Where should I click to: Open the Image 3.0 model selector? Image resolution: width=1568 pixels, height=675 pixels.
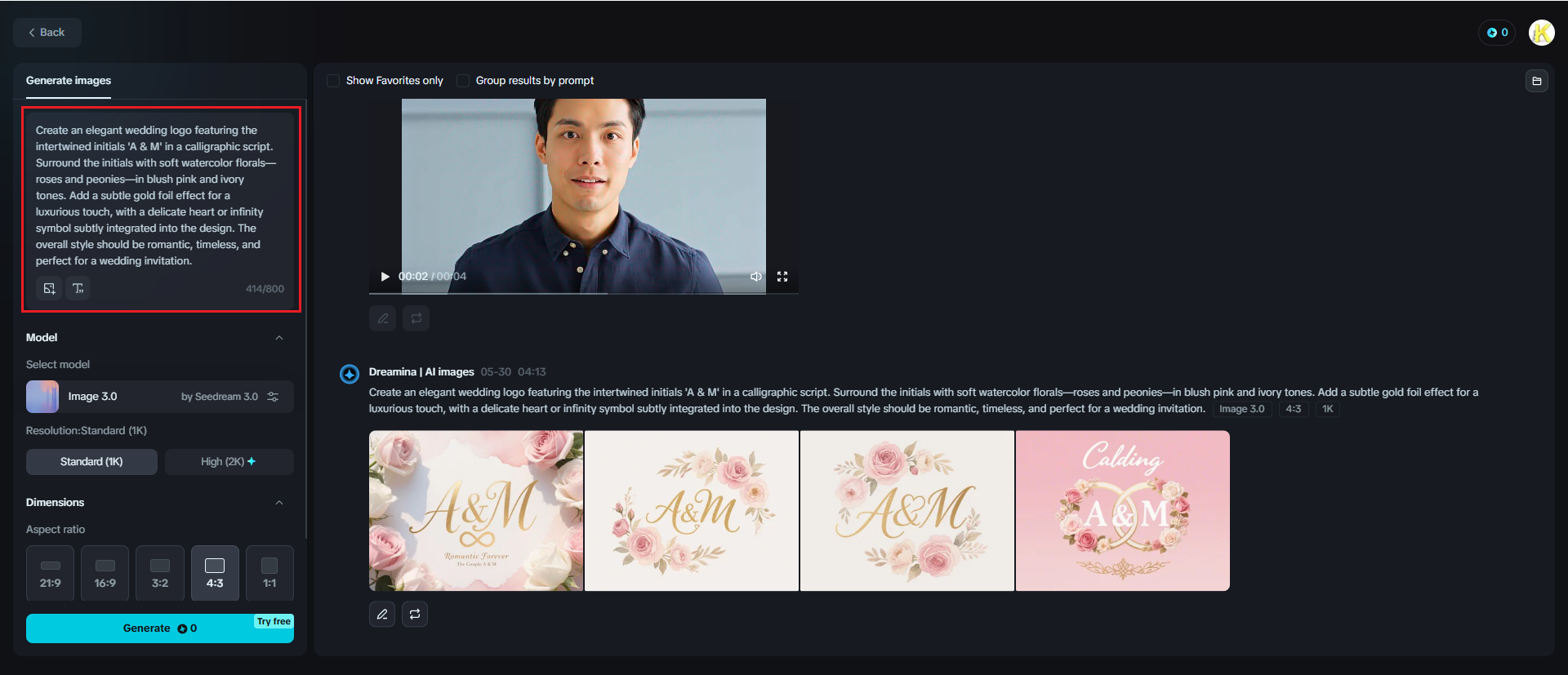(160, 397)
